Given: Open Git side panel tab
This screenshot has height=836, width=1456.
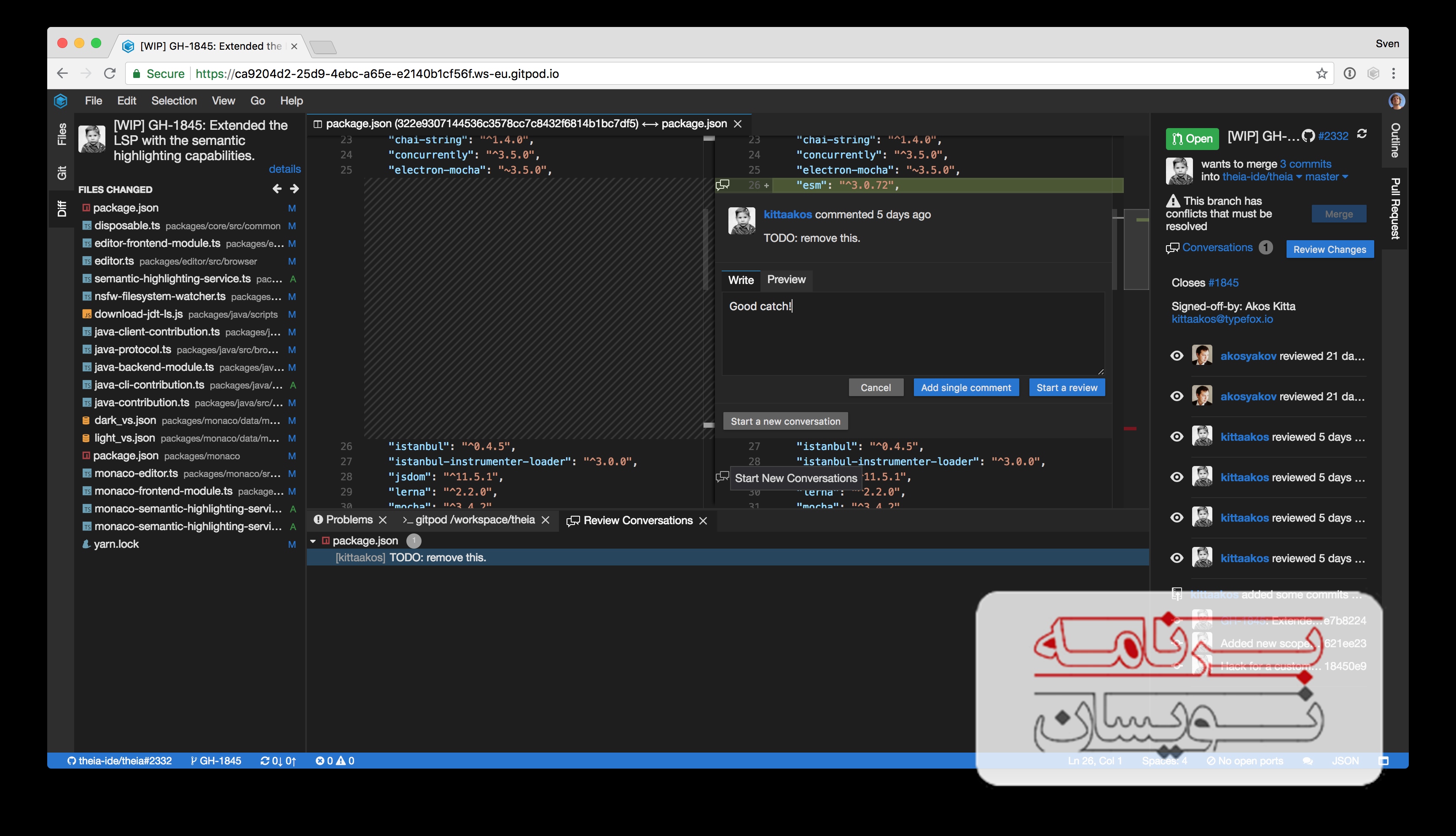Looking at the screenshot, I should [62, 172].
